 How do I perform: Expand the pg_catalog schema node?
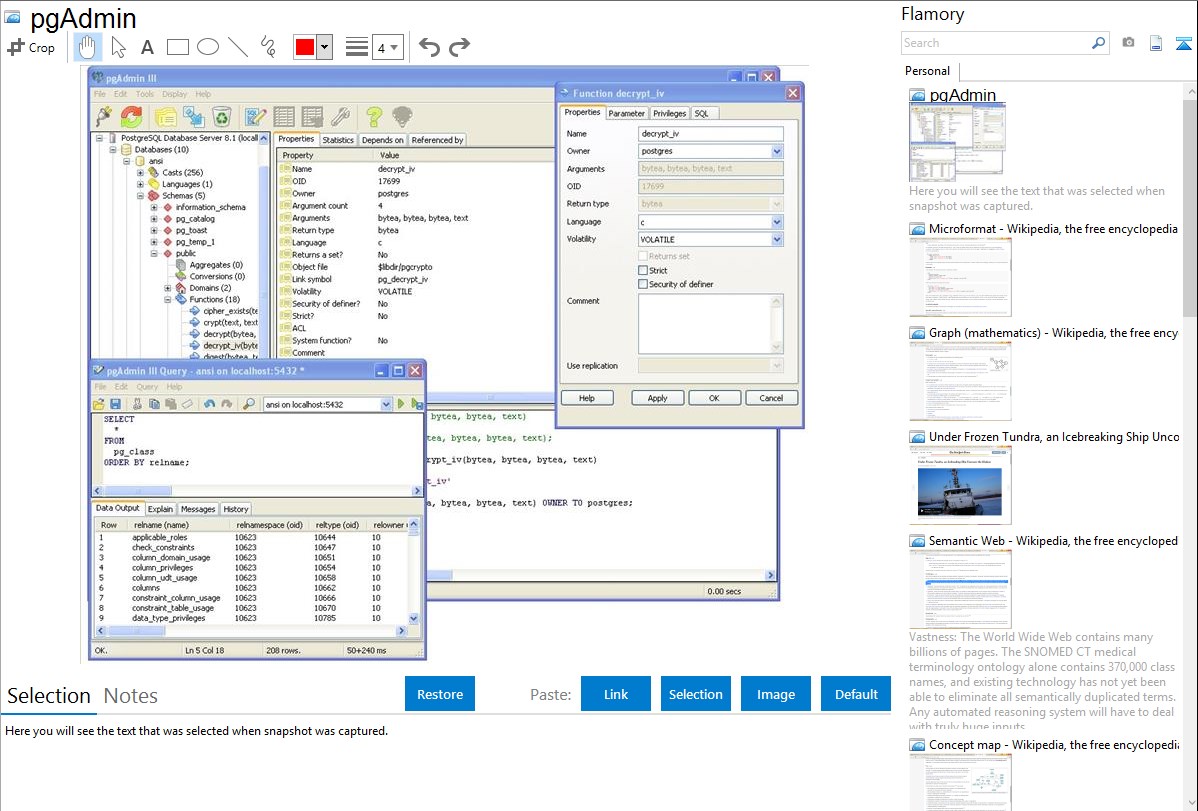154,219
